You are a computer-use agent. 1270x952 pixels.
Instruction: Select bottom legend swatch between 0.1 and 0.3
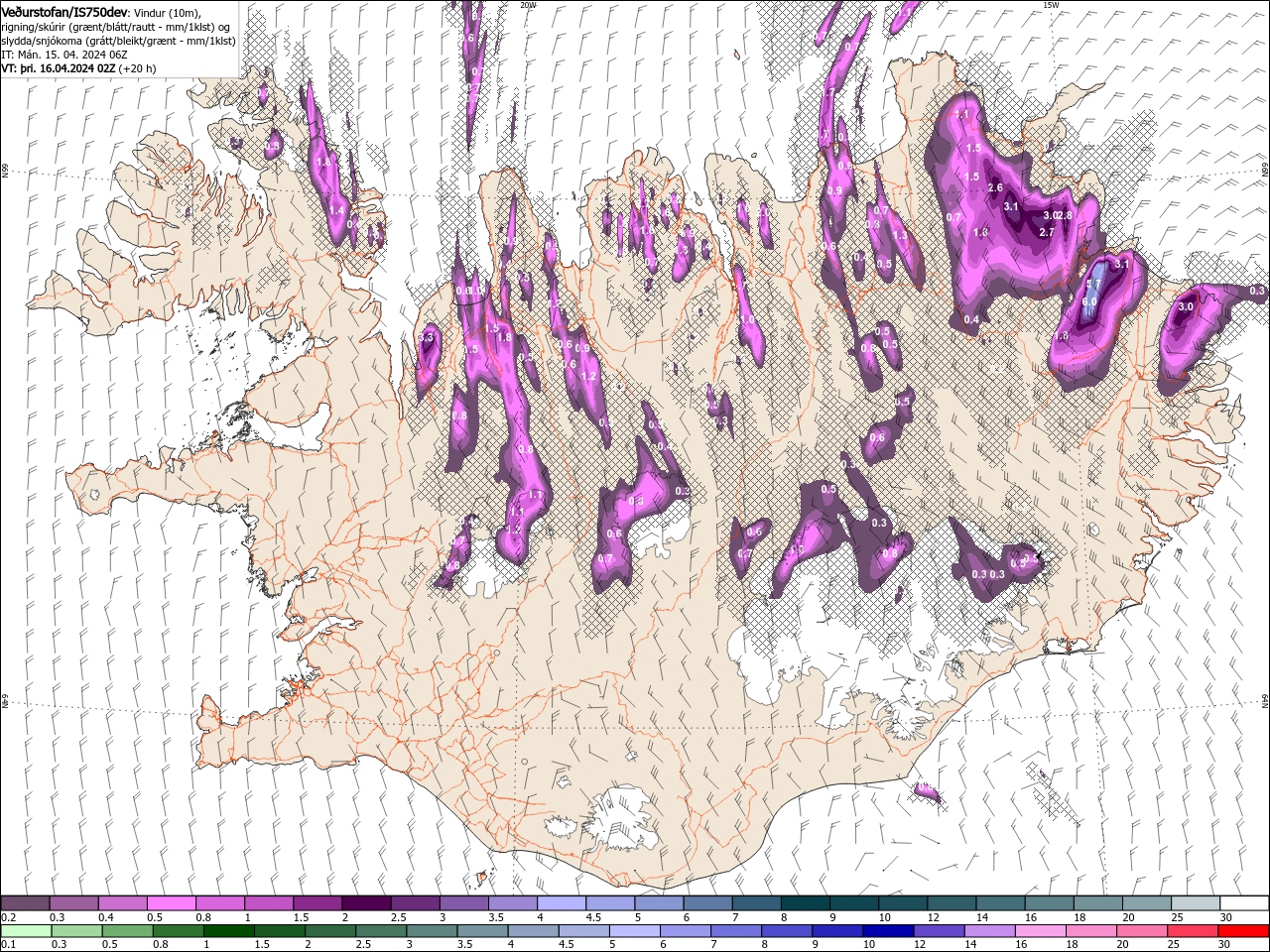coord(26,931)
